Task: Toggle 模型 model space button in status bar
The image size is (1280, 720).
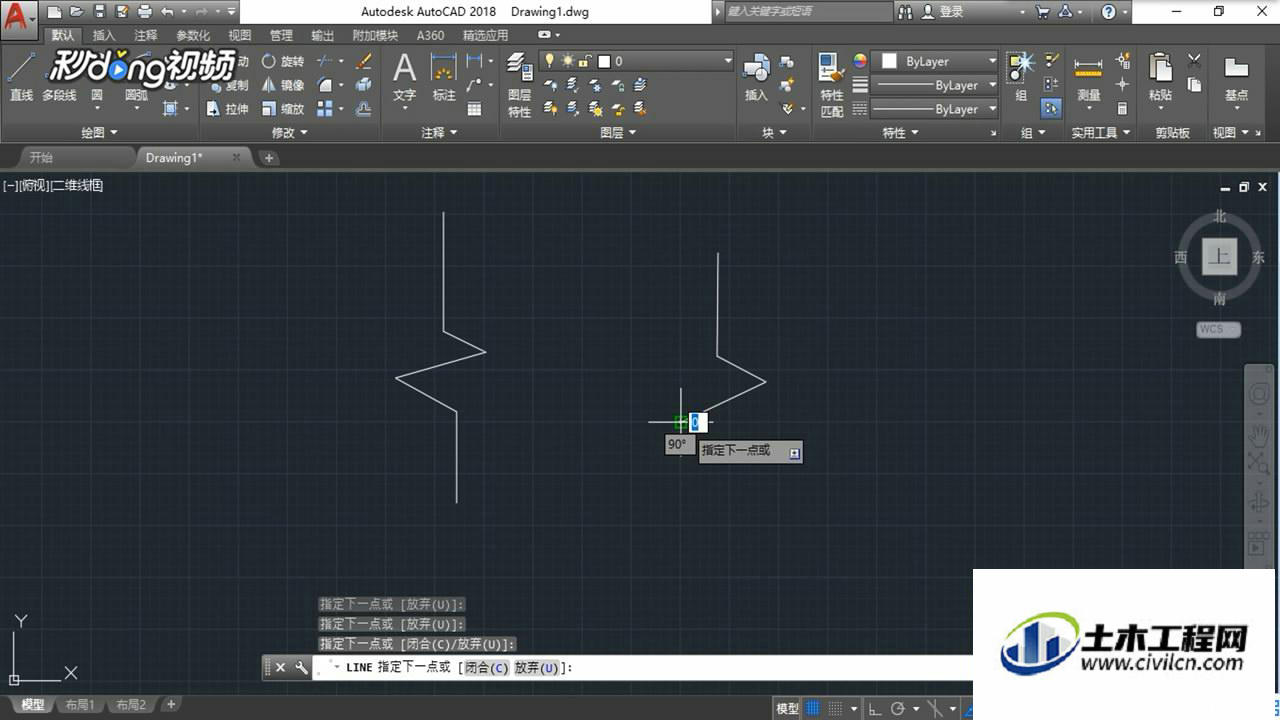Action: coord(787,708)
